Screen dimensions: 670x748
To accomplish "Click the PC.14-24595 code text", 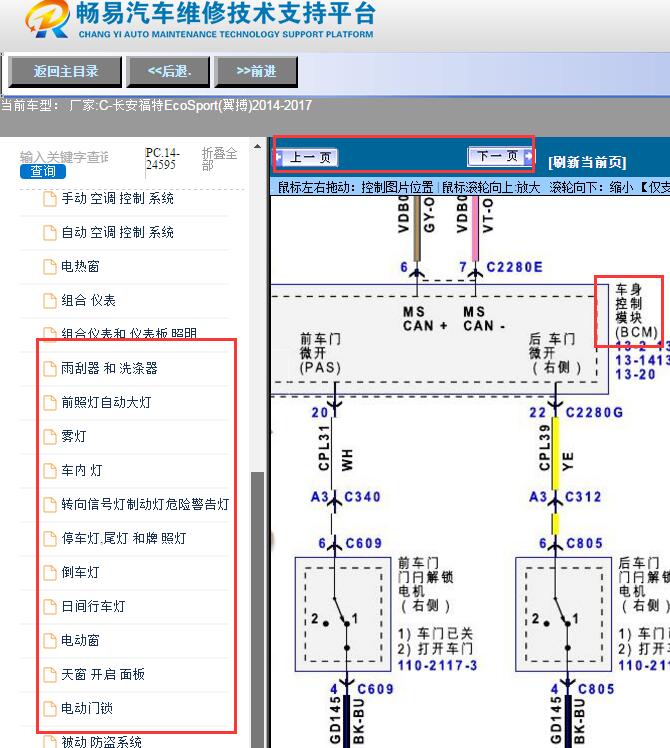I will (x=162, y=159).
